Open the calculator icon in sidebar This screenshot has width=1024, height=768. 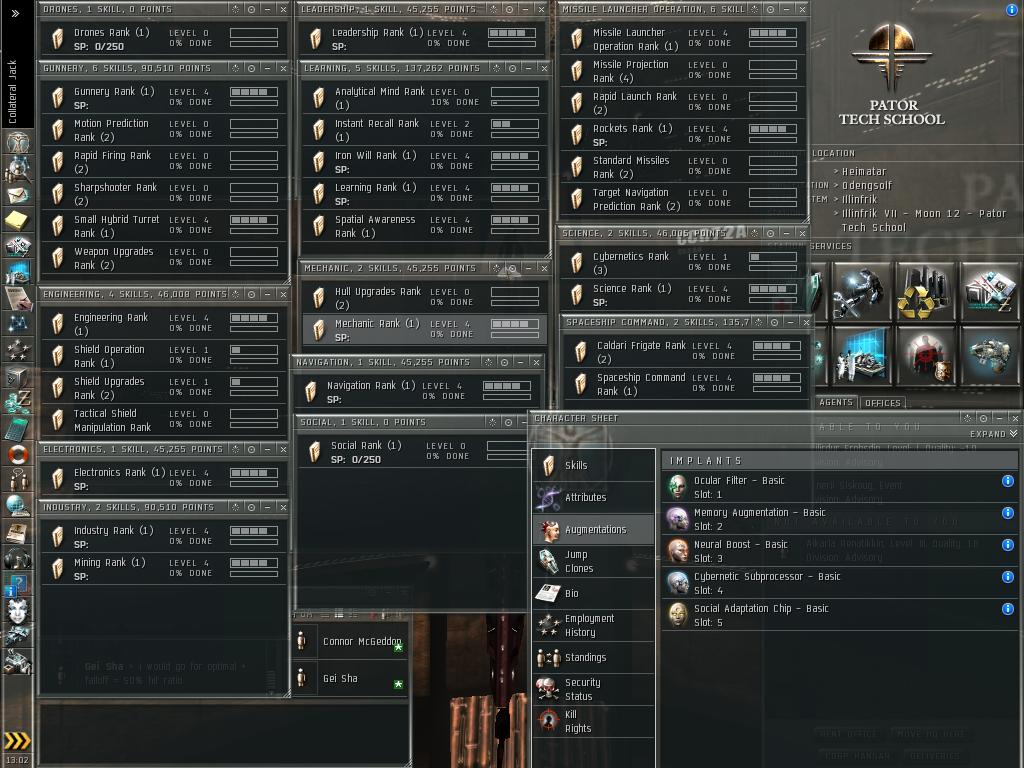pyautogui.click(x=17, y=428)
